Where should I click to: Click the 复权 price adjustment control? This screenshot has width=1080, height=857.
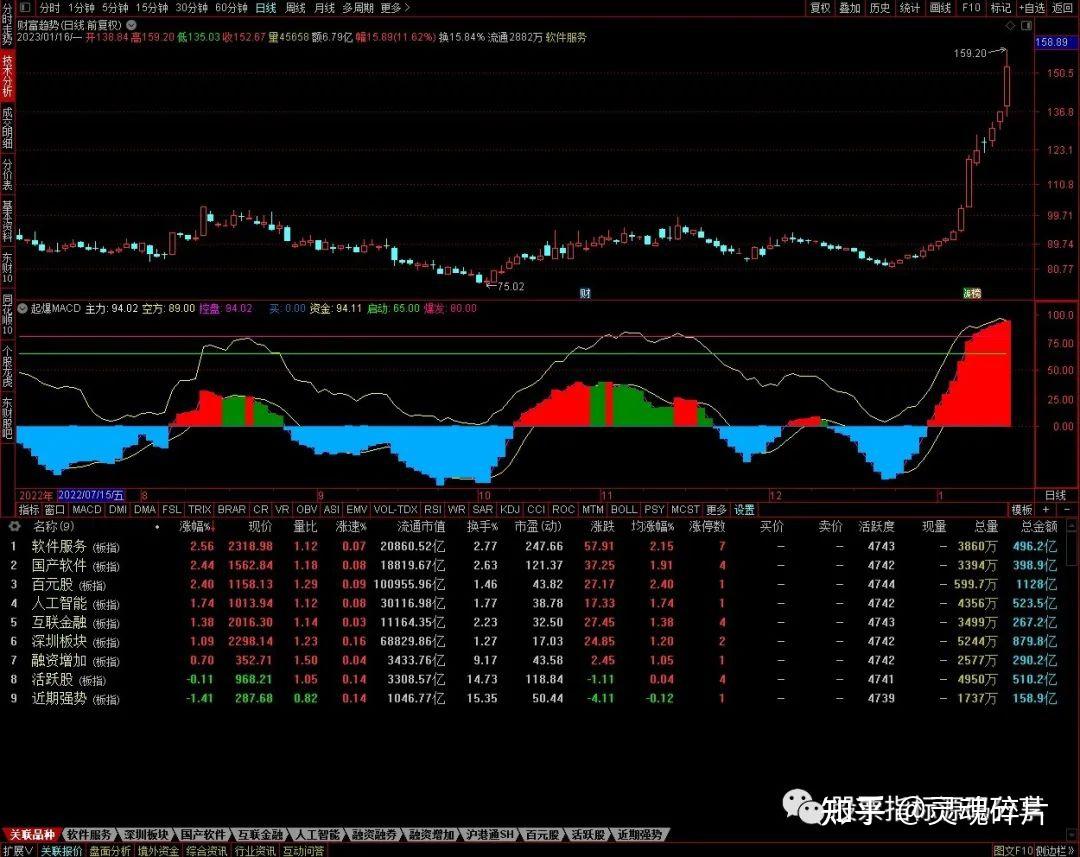coord(819,7)
